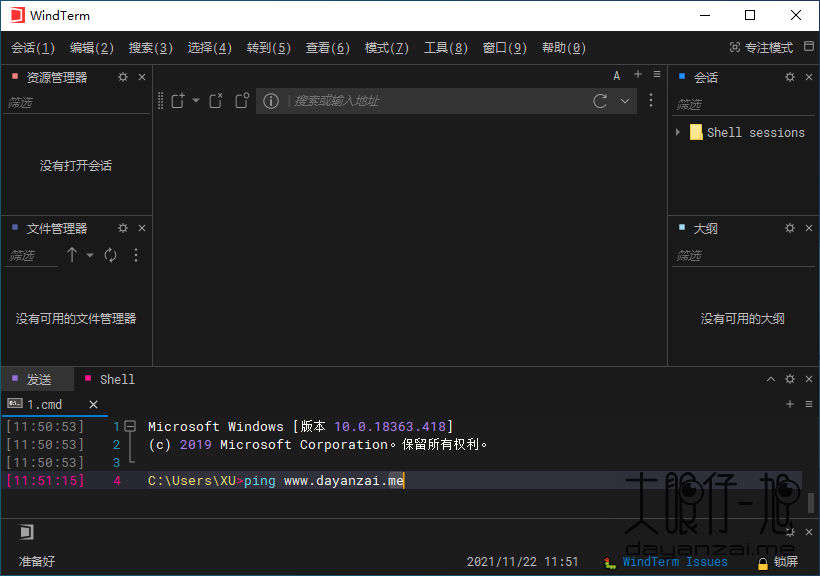The height and width of the screenshot is (576, 820).
Task: Click the new session tab icon
Action: point(178,100)
